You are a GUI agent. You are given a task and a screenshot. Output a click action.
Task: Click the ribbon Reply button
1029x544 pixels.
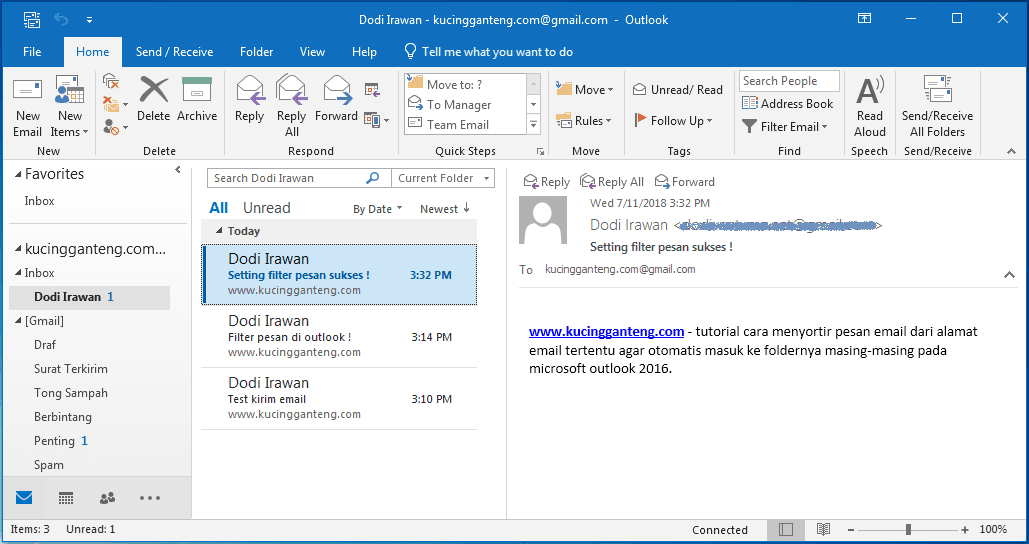pyautogui.click(x=249, y=99)
